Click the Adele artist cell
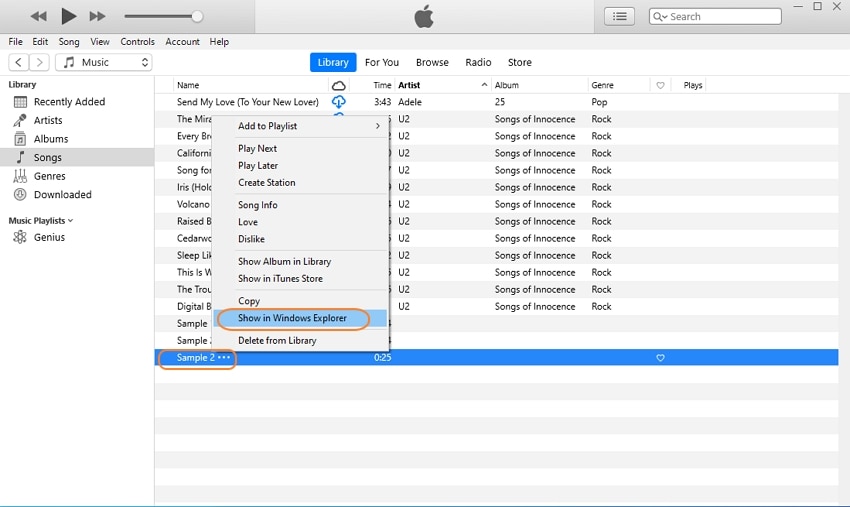Viewport: 850px width, 507px height. 410,102
